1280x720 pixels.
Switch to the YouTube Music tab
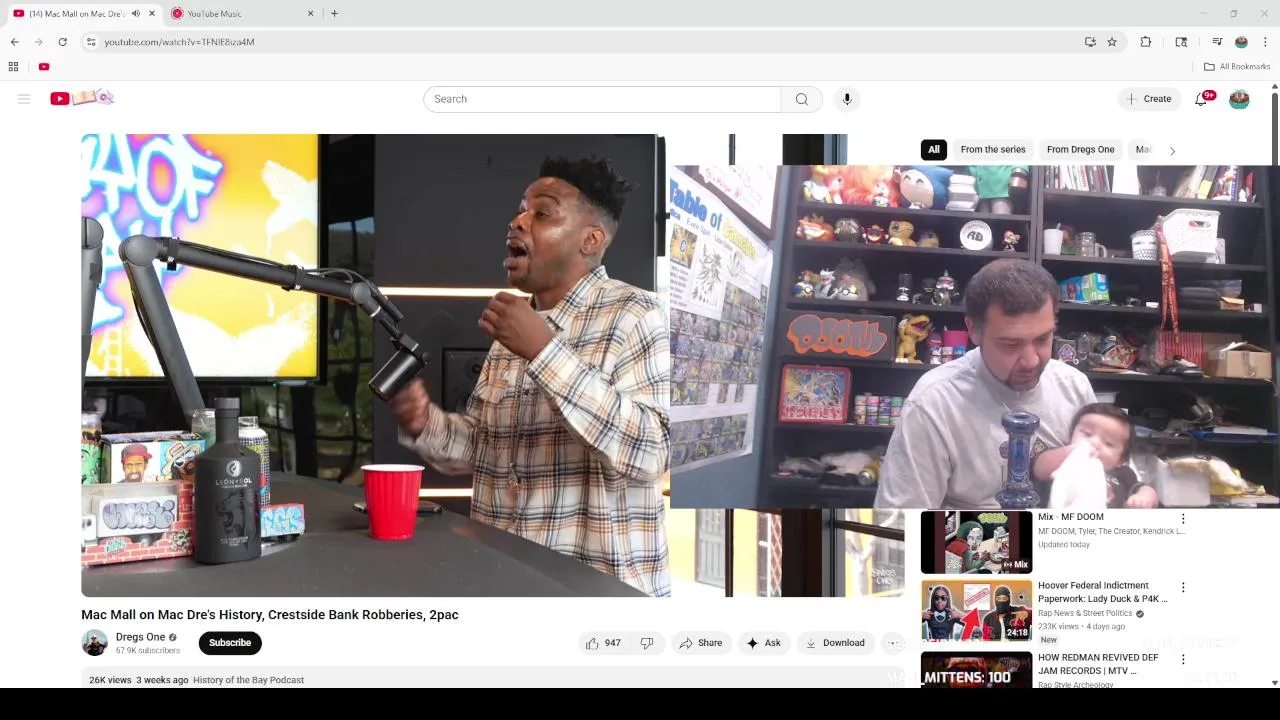[x=242, y=14]
